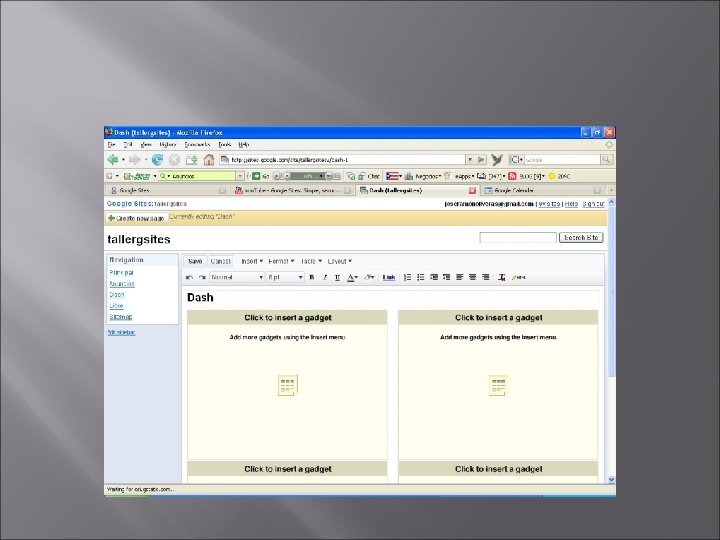Click the Create new page button
Screen dimensions: 720x540
click(136, 219)
